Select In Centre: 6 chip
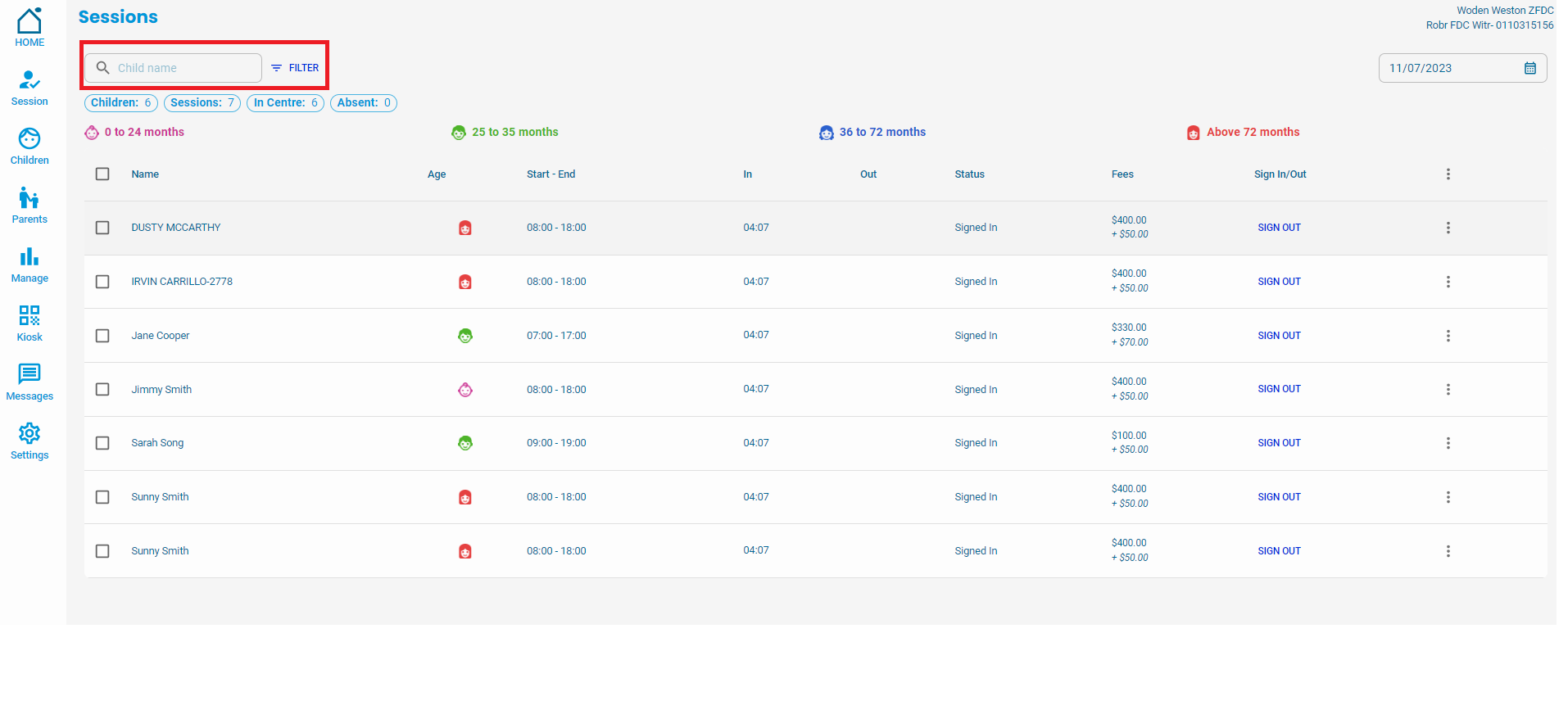Viewport: 1568px width, 701px height. (286, 103)
